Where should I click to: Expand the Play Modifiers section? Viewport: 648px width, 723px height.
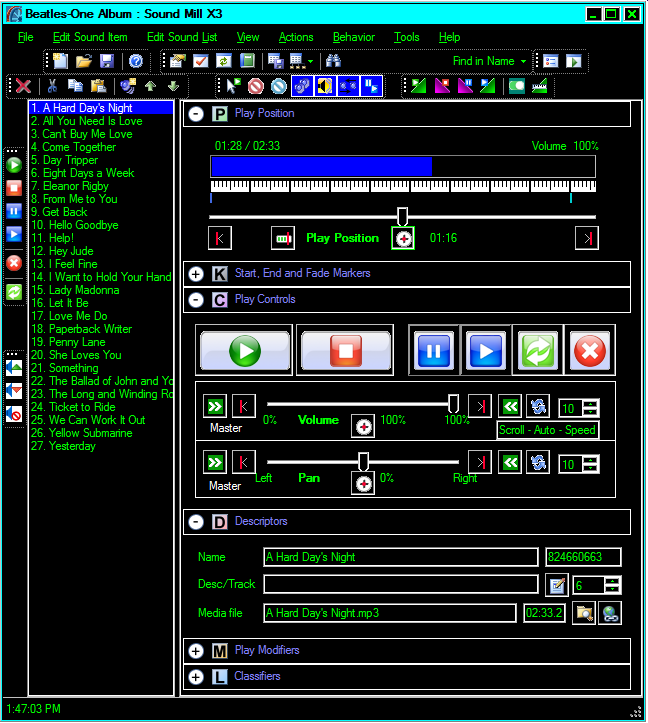click(x=196, y=651)
